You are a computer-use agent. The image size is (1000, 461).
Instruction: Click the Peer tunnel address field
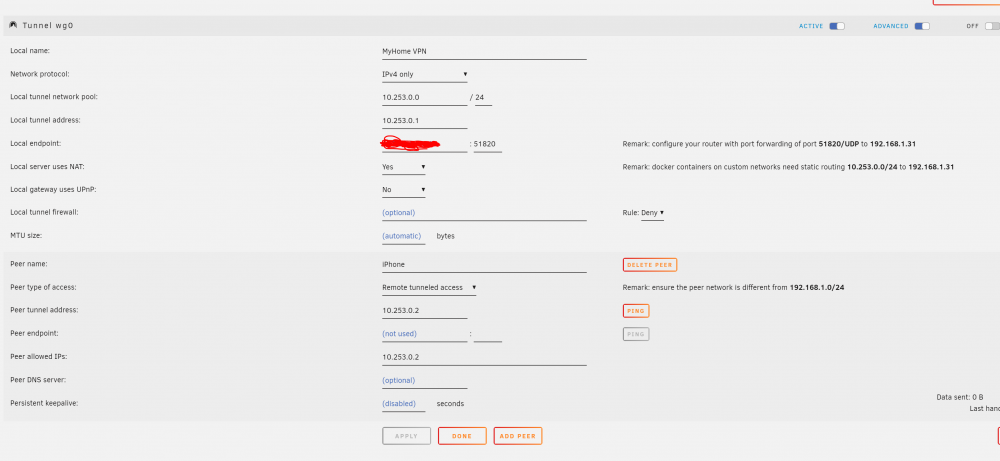pos(425,311)
